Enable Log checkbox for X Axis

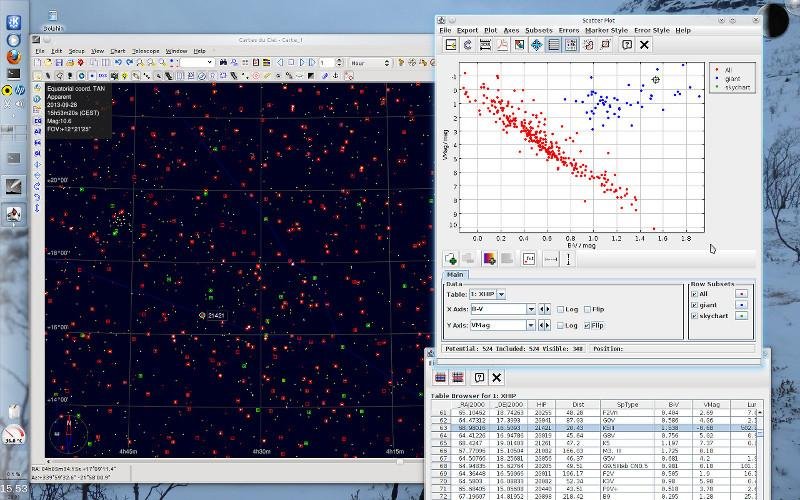pyautogui.click(x=561, y=309)
